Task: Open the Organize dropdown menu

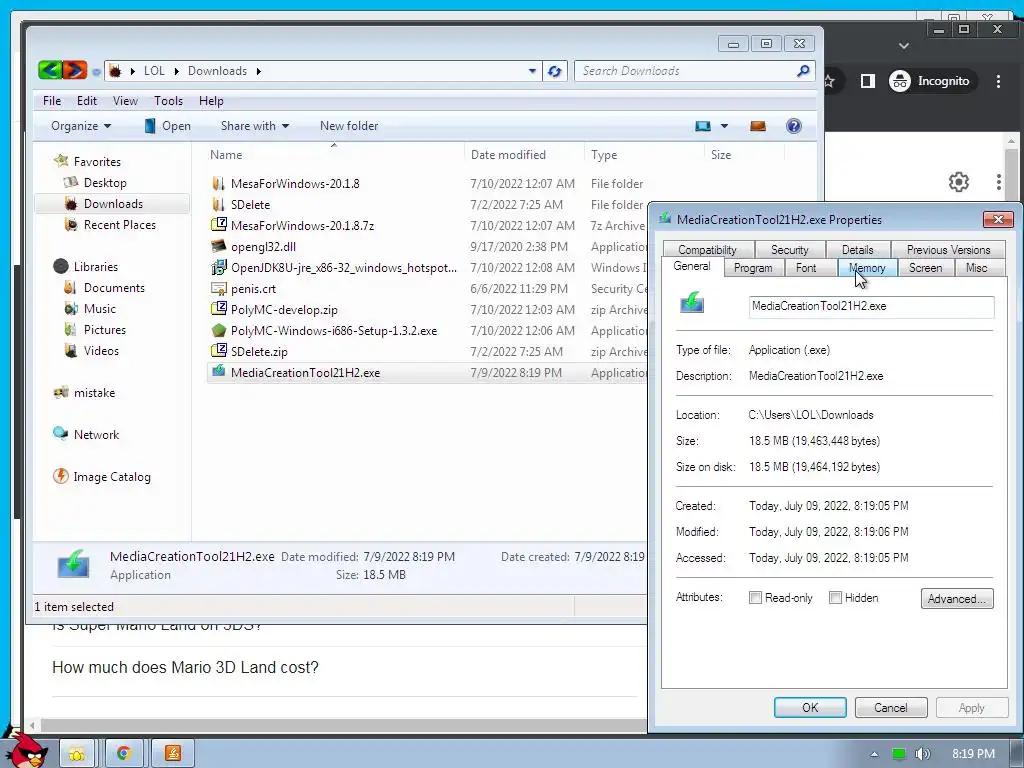Action: 81,126
